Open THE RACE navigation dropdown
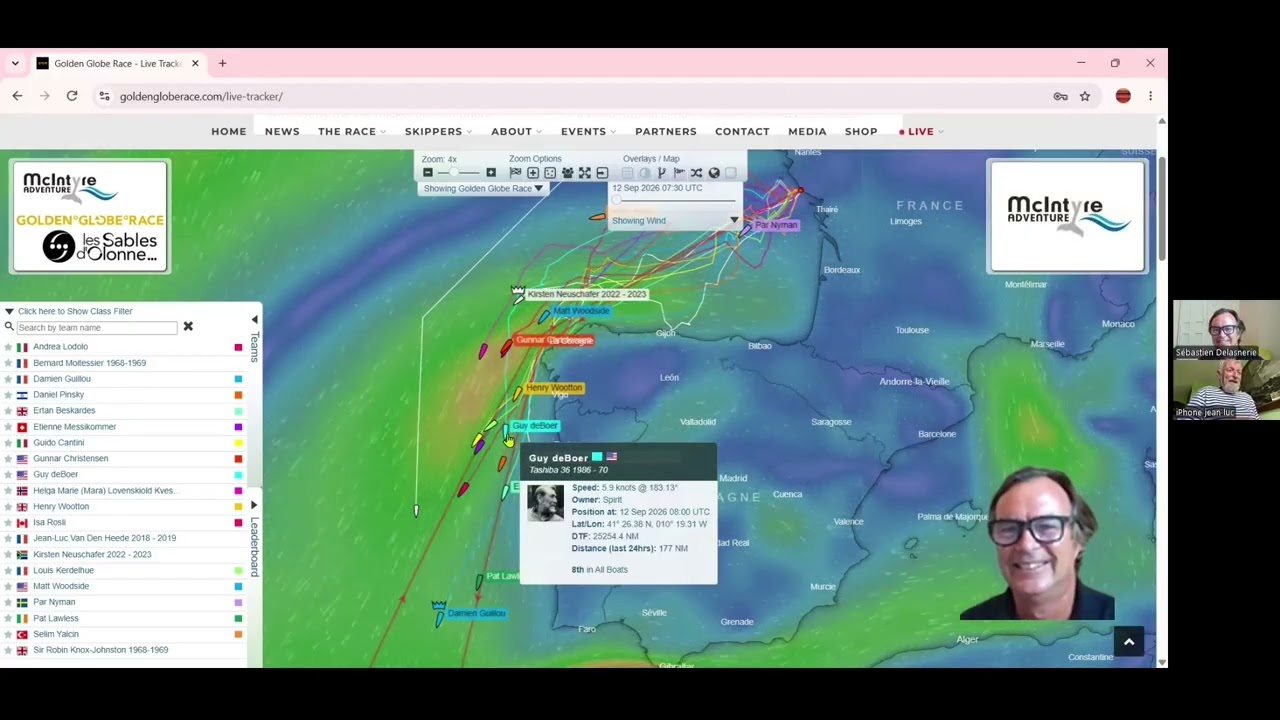 tap(351, 132)
